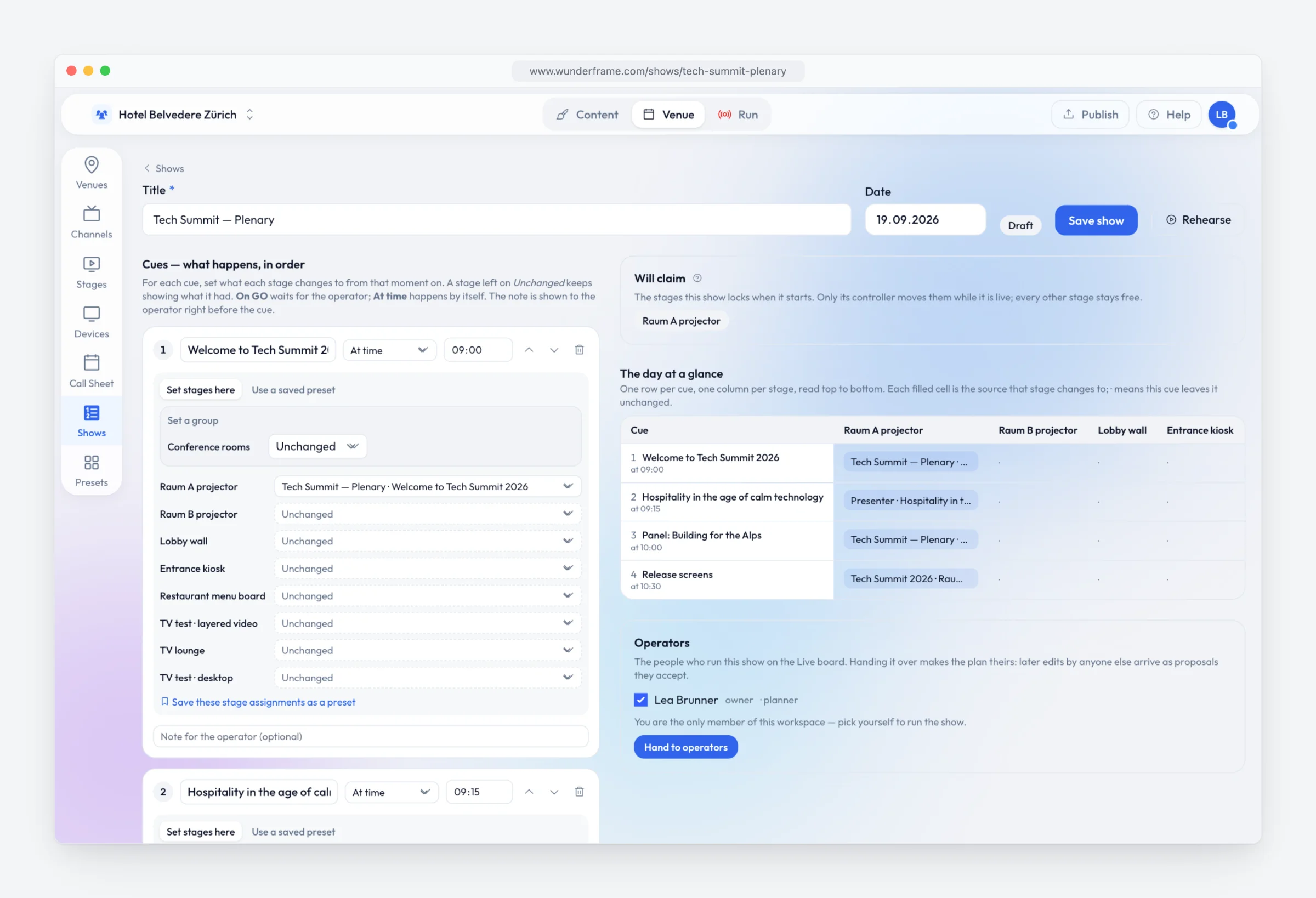Open the Raum A projector source dropdown
The image size is (1316, 898).
tap(428, 486)
